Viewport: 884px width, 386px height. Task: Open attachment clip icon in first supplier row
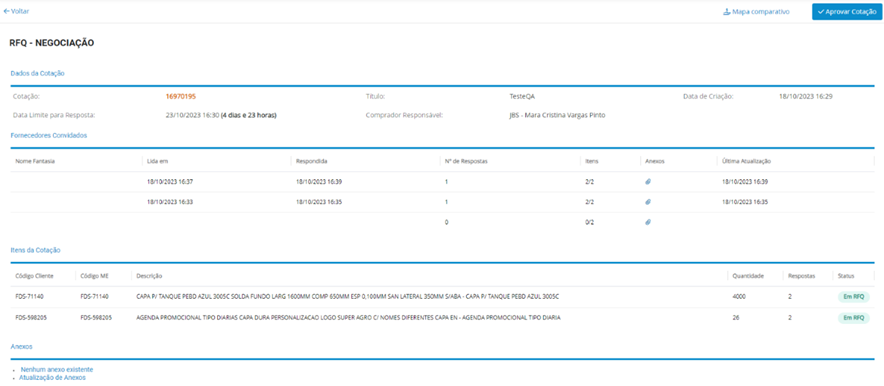pyautogui.click(x=648, y=181)
